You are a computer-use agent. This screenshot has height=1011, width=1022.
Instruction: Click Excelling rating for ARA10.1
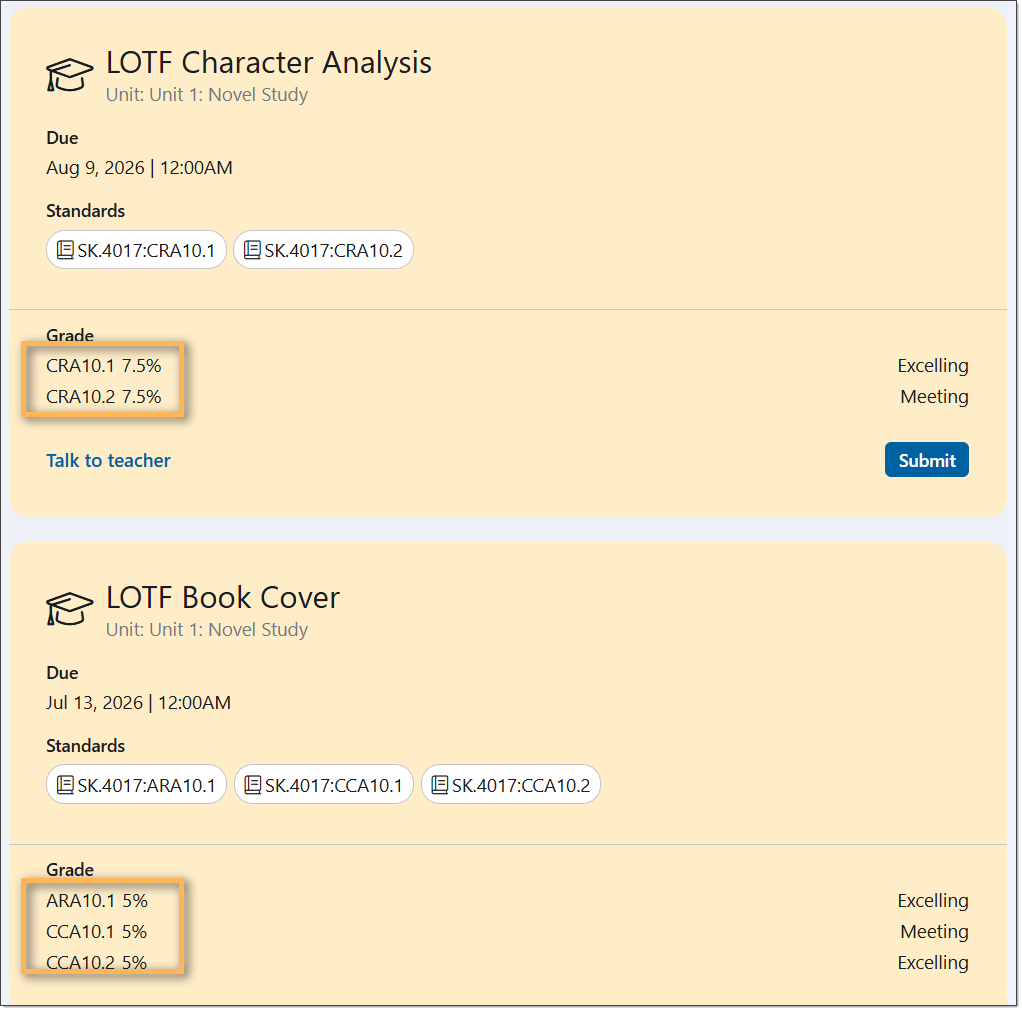[x=933, y=901]
